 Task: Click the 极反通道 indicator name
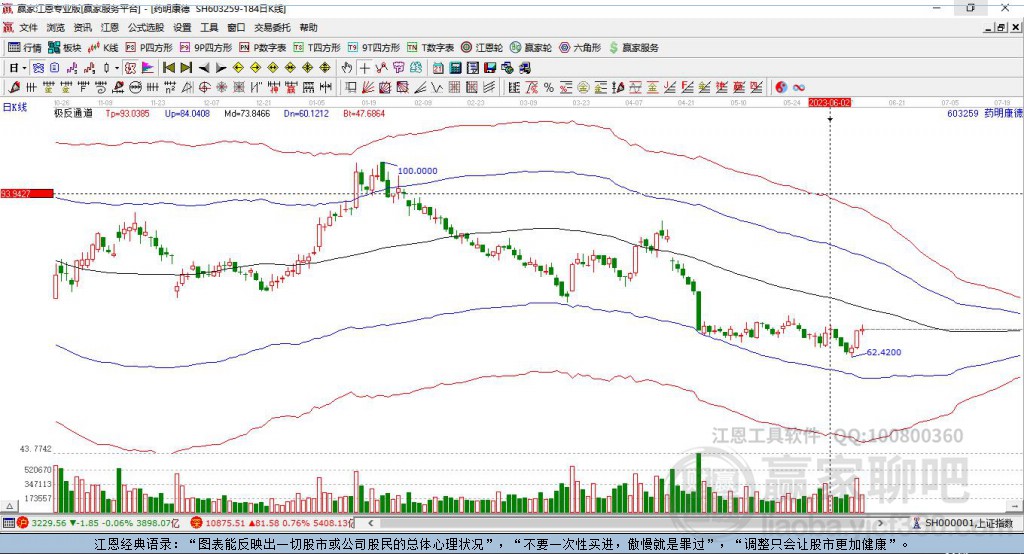(73, 114)
